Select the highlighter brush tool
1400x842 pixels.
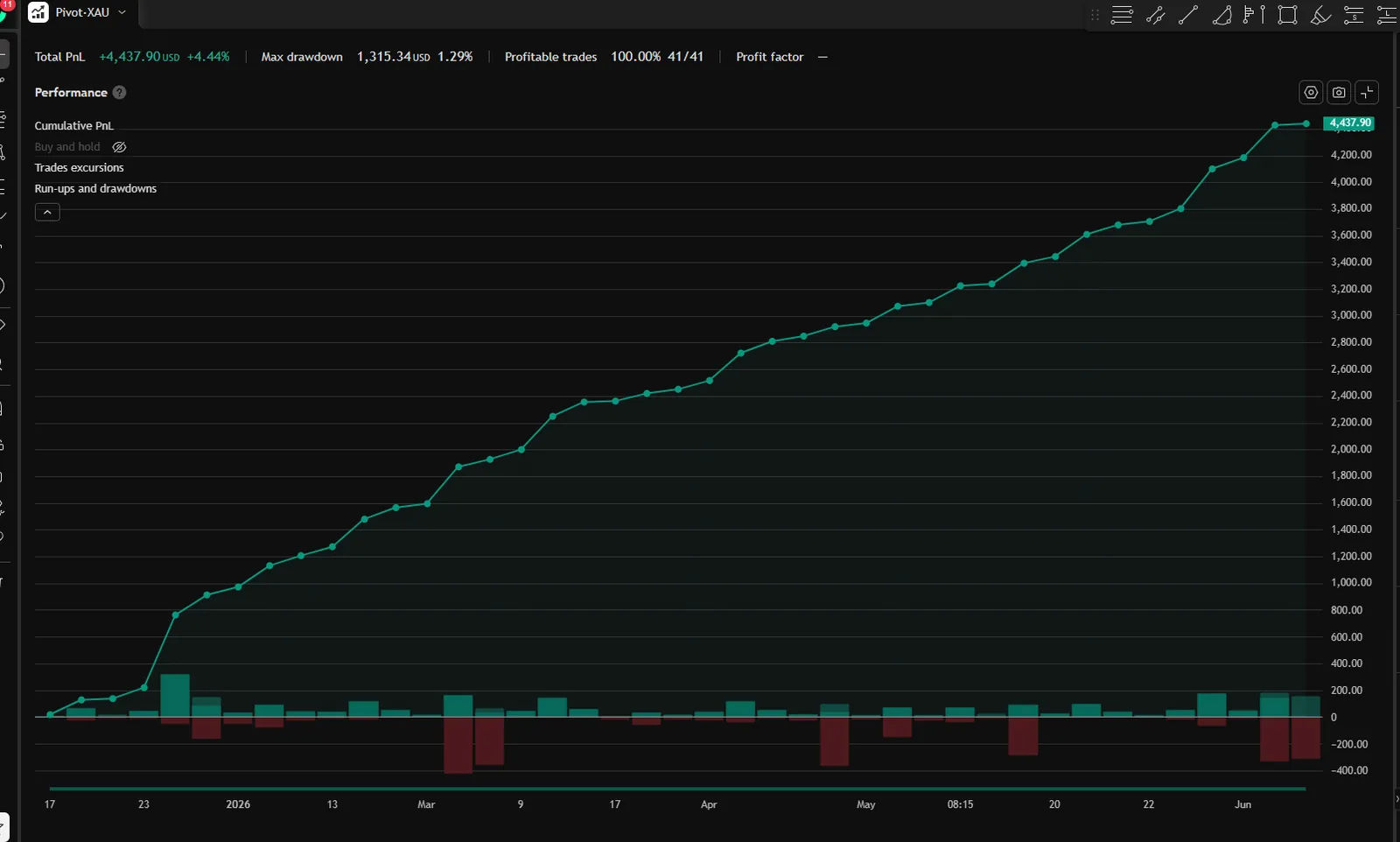pos(1320,15)
